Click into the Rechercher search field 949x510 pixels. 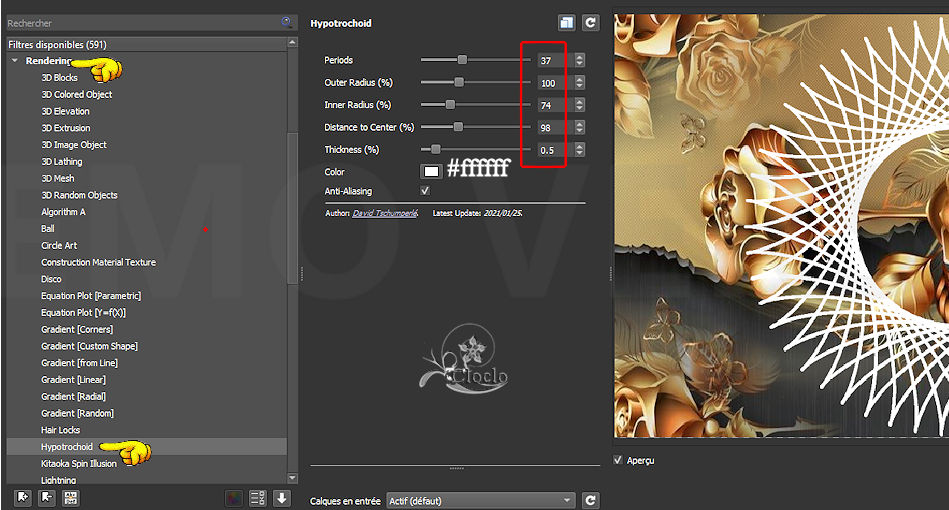(x=140, y=22)
